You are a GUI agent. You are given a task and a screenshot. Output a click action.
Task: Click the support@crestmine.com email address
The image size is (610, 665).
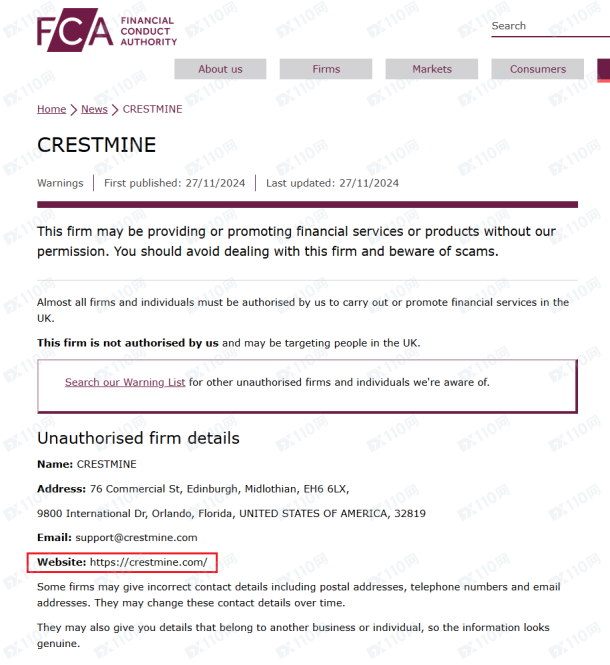[x=136, y=538]
